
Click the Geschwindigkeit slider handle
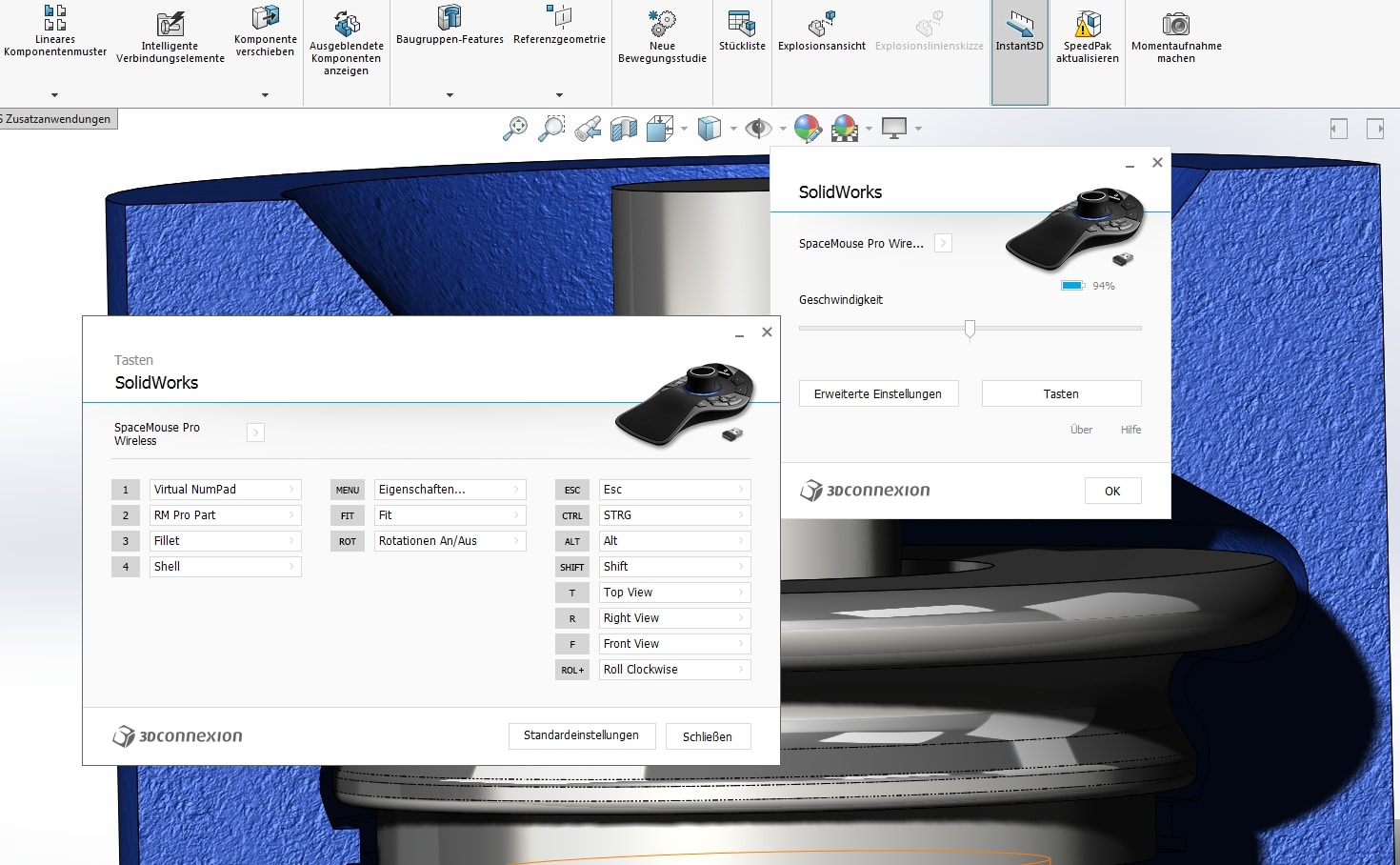[x=970, y=330]
